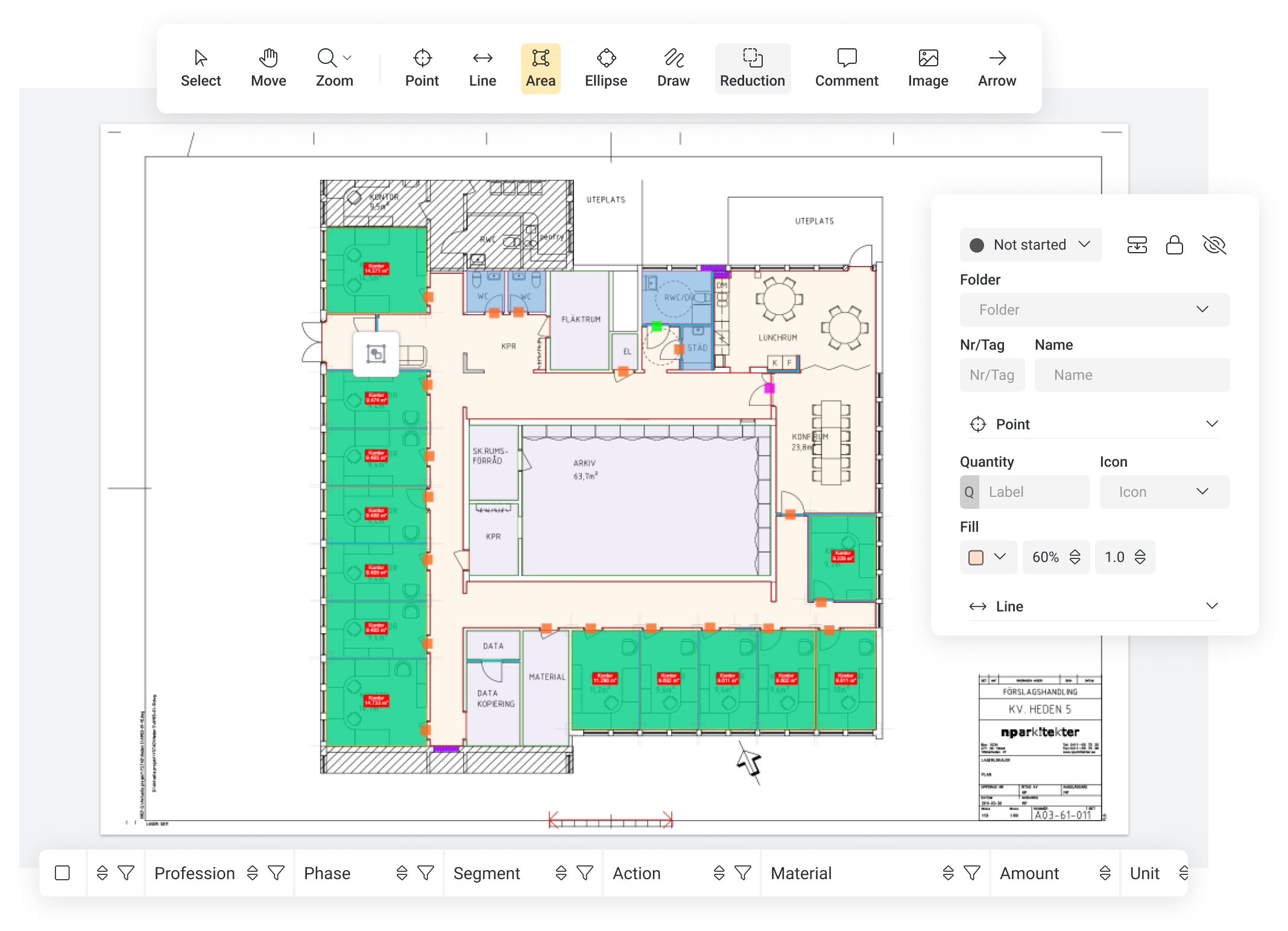This screenshot has height=931, width=1288.
Task: Choose the Ellipse drawing tool
Action: point(605,69)
